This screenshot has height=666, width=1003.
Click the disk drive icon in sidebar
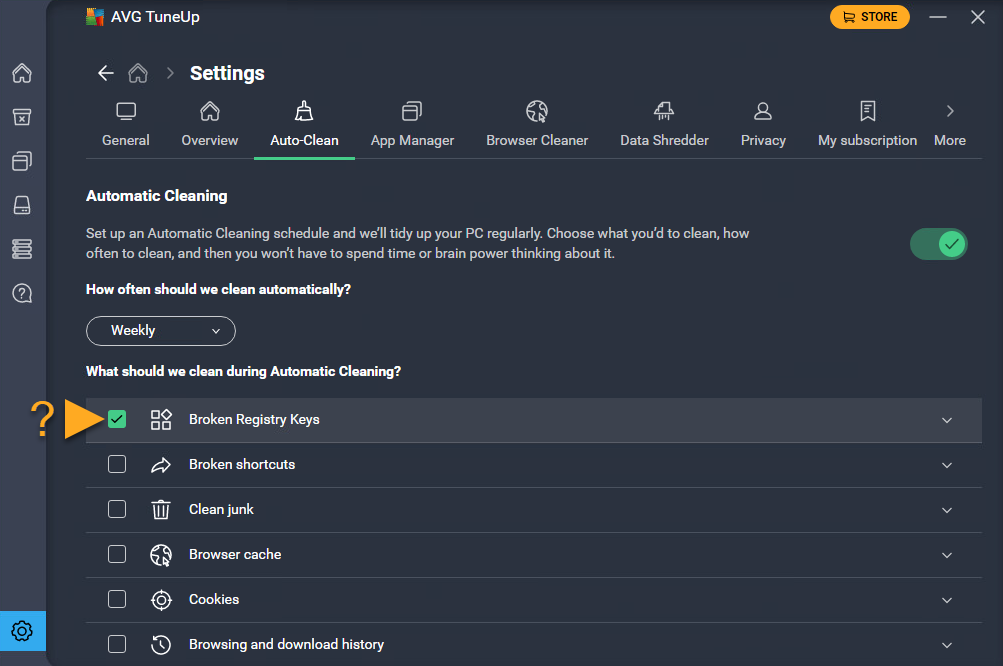click(x=22, y=205)
